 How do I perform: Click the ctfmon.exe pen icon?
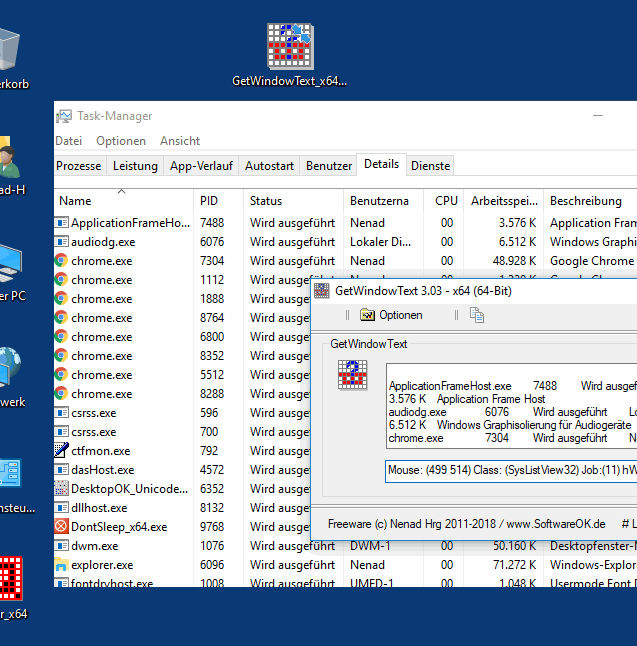(x=61, y=450)
